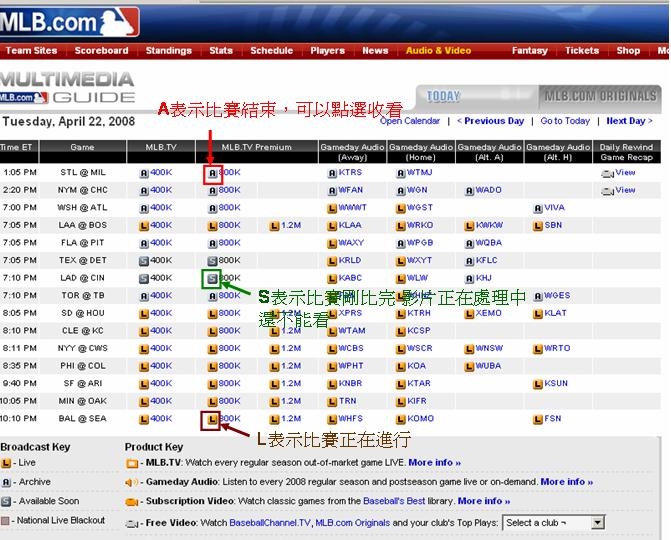The width and height of the screenshot is (671, 540).
Task: Open BaseballChannel.TV link
Action: tap(270, 523)
